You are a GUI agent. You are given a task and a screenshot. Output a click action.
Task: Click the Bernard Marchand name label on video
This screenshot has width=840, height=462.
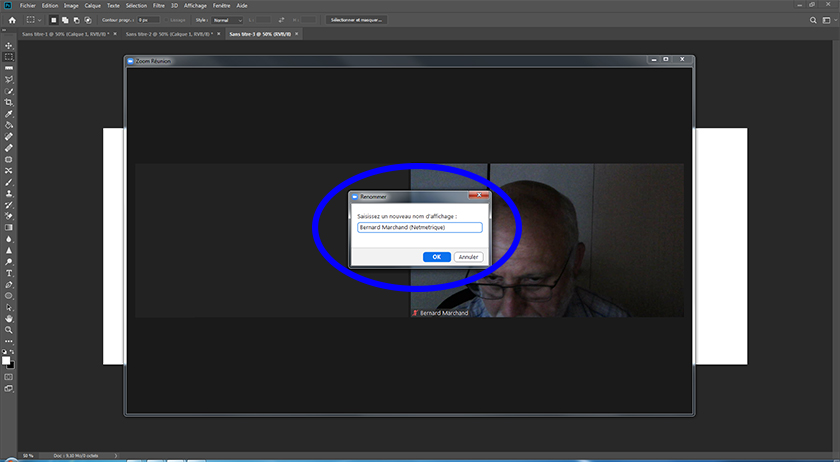(x=444, y=313)
